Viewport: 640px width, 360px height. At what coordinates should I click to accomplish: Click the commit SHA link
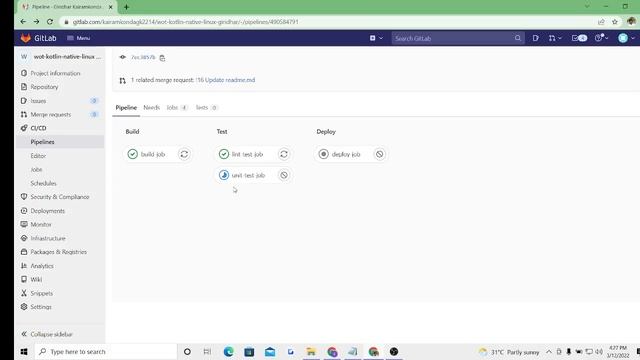coord(143,58)
